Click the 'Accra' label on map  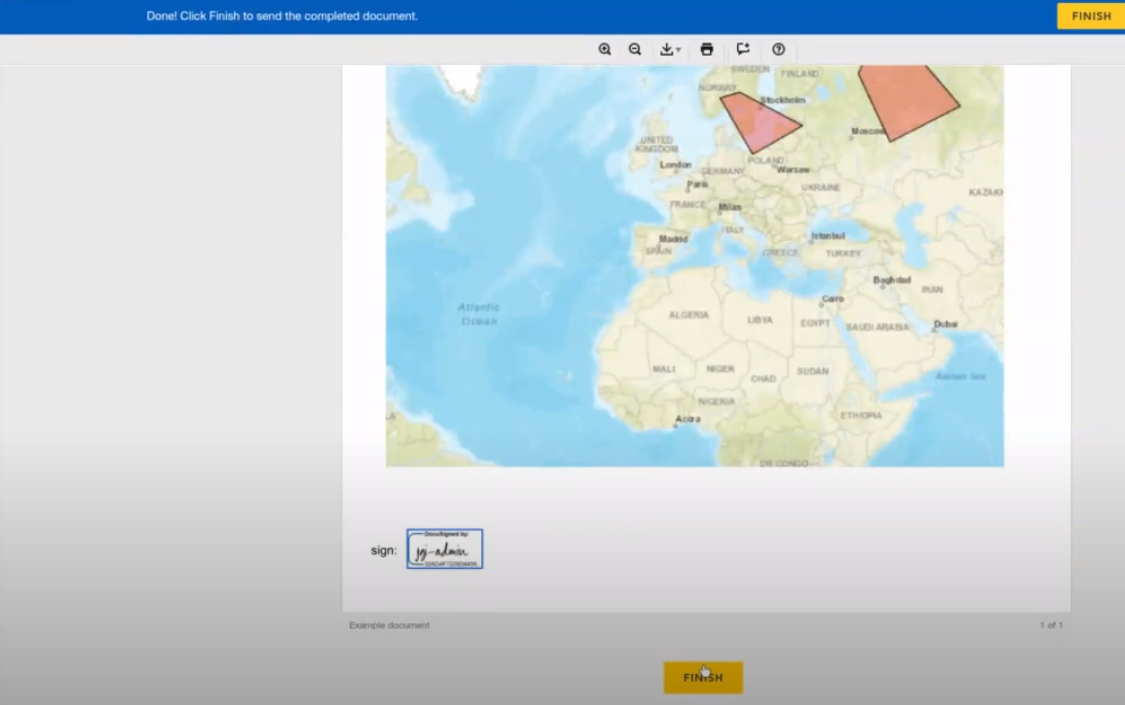[687, 419]
